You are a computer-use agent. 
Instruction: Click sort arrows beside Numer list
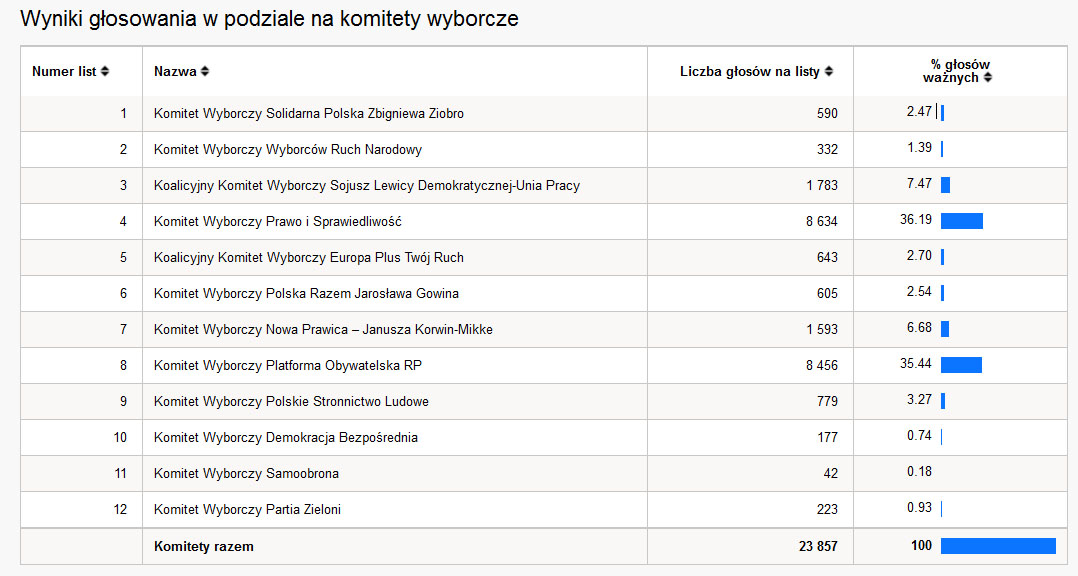pyautogui.click(x=105, y=72)
